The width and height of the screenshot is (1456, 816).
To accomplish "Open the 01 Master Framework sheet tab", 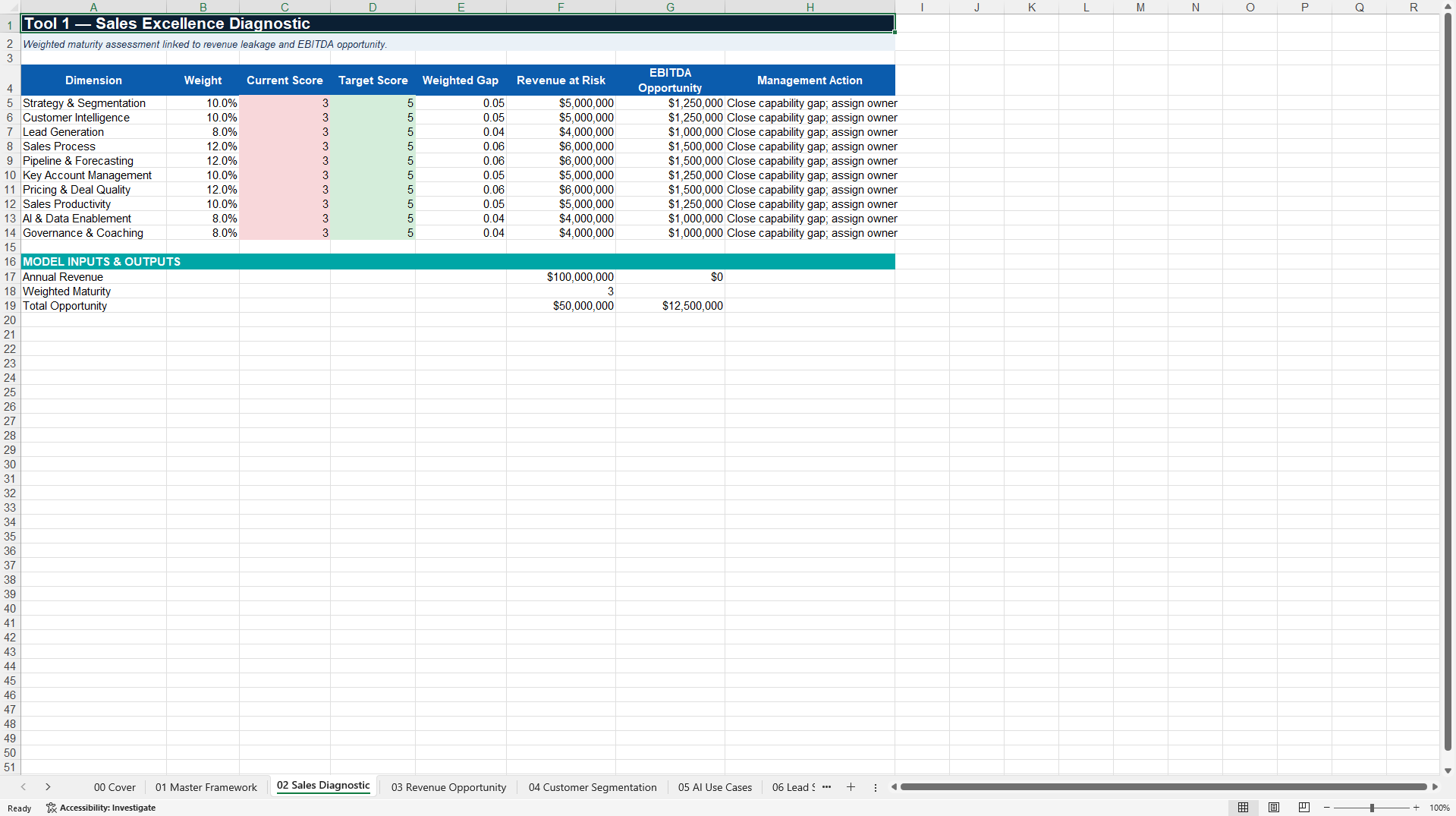I will [206, 787].
